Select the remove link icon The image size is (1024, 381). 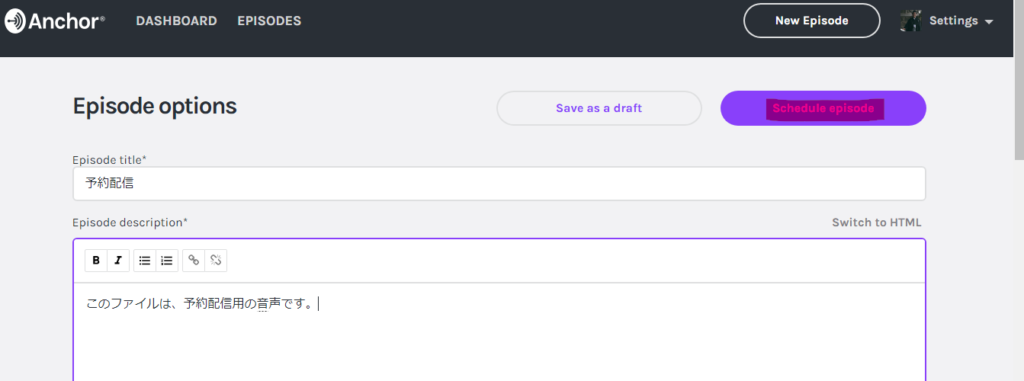216,260
